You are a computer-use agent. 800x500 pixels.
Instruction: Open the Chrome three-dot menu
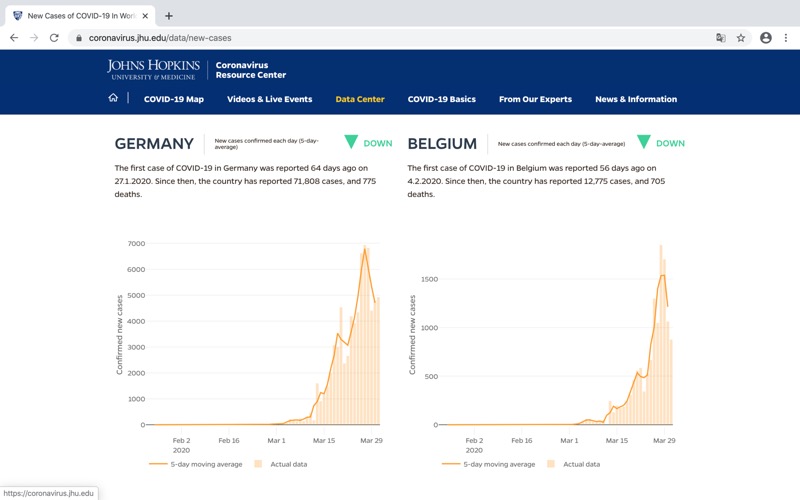[x=787, y=38]
